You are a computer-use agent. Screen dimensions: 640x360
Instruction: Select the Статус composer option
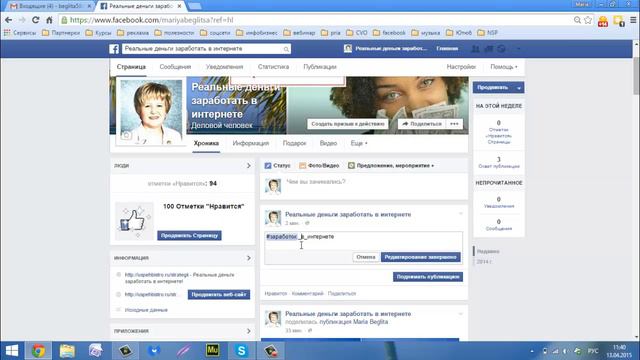click(x=278, y=166)
